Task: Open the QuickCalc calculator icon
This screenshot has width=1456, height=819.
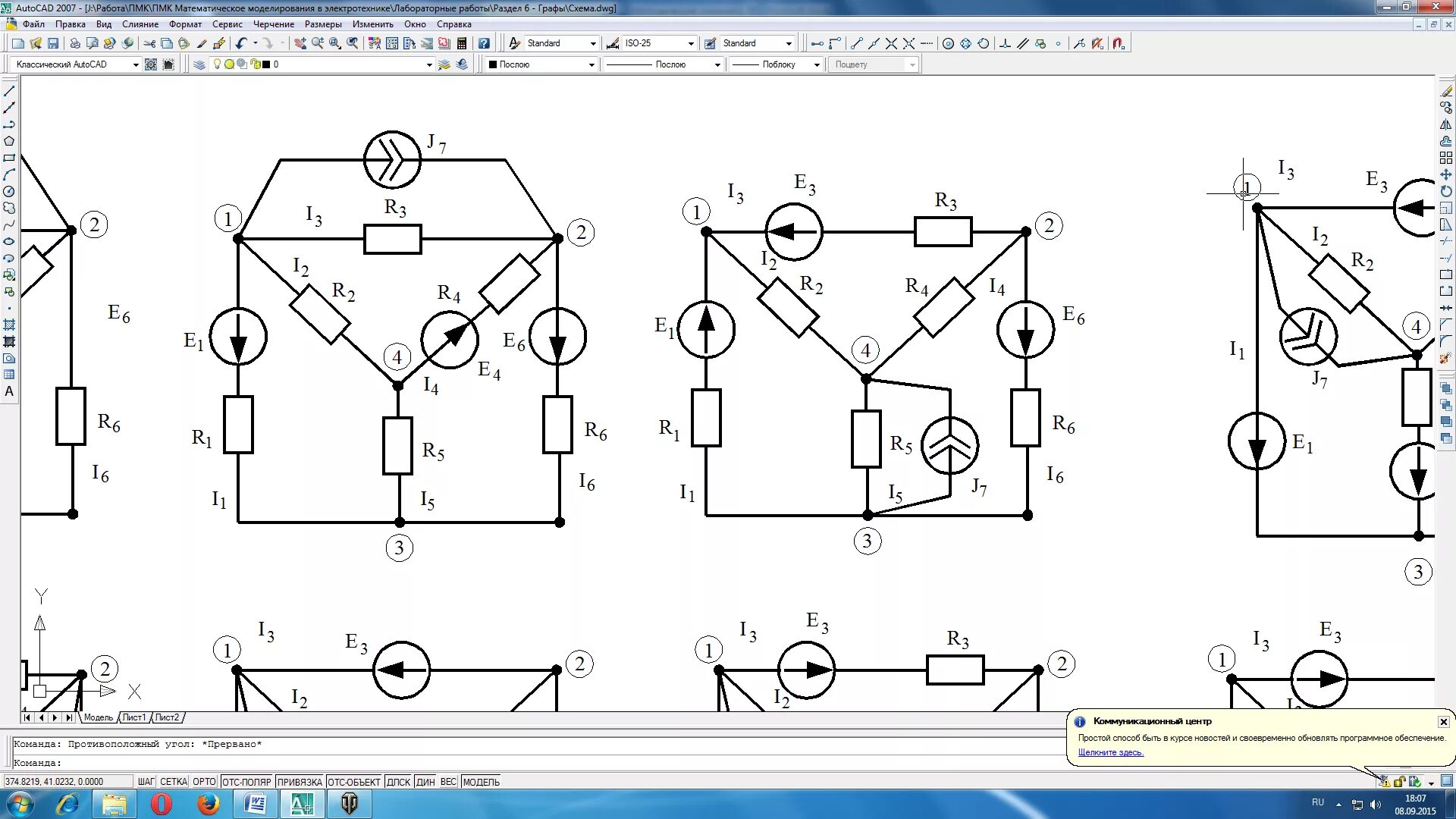Action: tap(462, 44)
